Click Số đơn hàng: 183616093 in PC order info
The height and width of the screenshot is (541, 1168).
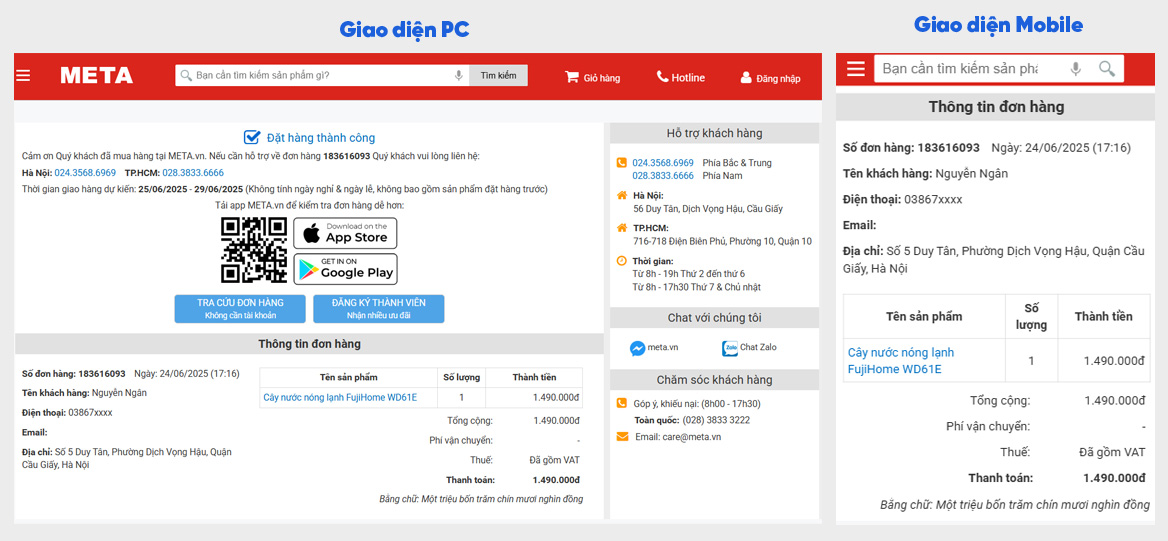[x=74, y=373]
